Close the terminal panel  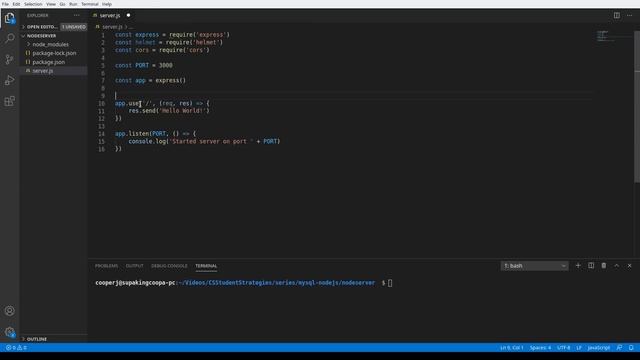pyautogui.click(x=629, y=266)
